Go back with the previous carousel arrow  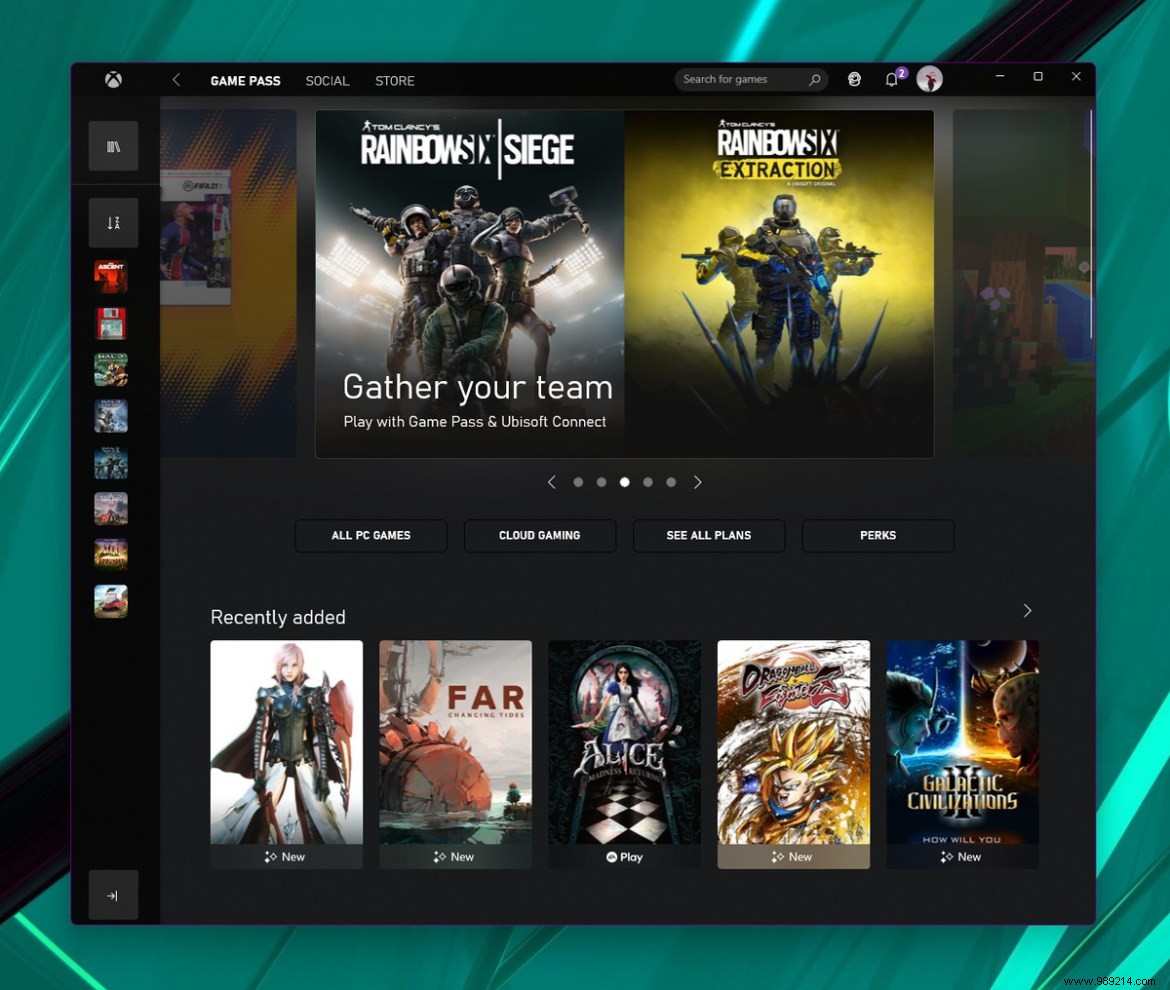point(552,482)
